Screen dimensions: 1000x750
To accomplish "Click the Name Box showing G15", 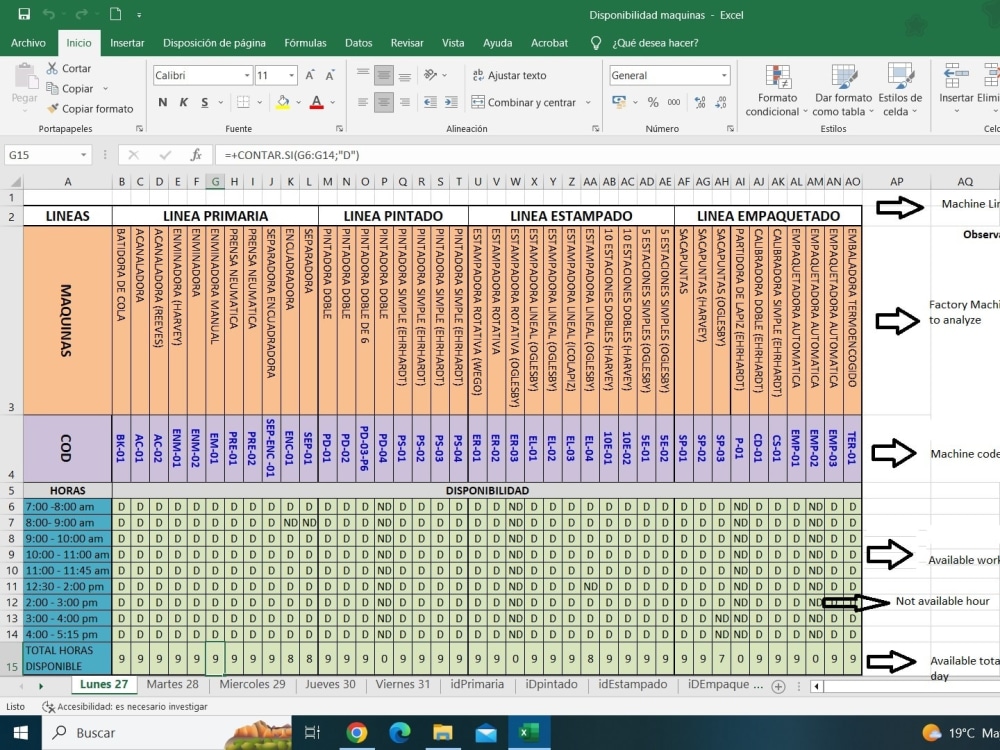I will coord(41,155).
